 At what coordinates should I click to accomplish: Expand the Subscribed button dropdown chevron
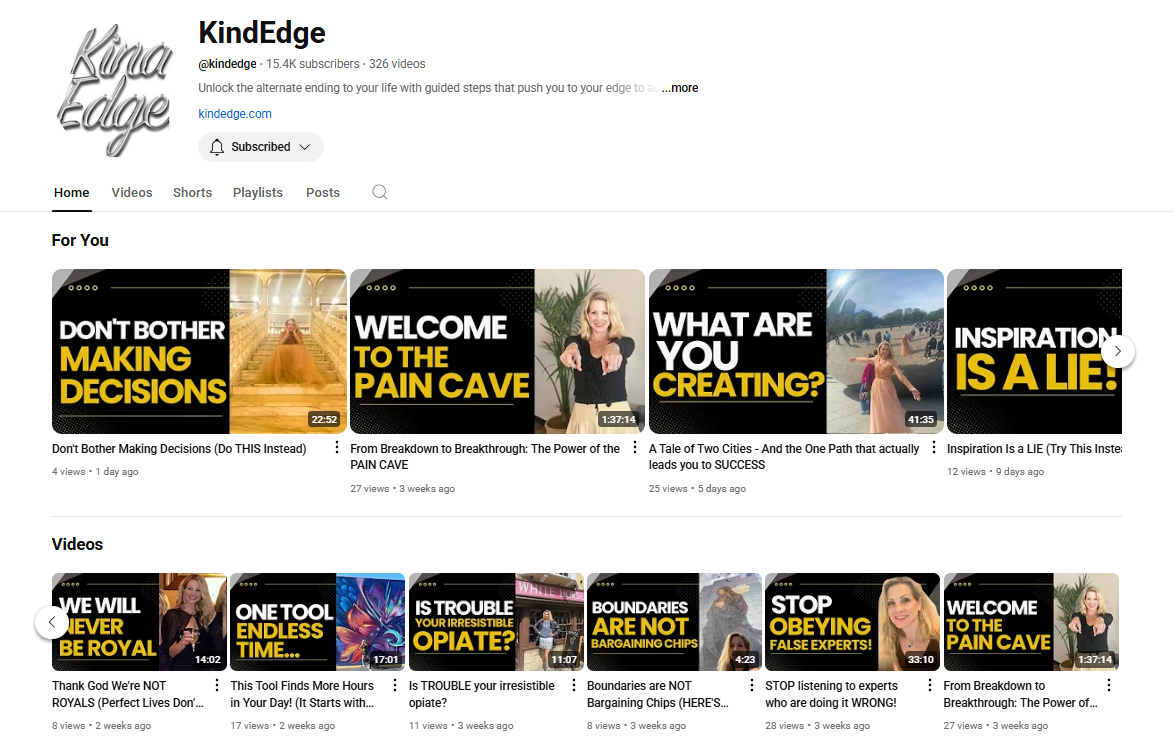click(x=304, y=147)
